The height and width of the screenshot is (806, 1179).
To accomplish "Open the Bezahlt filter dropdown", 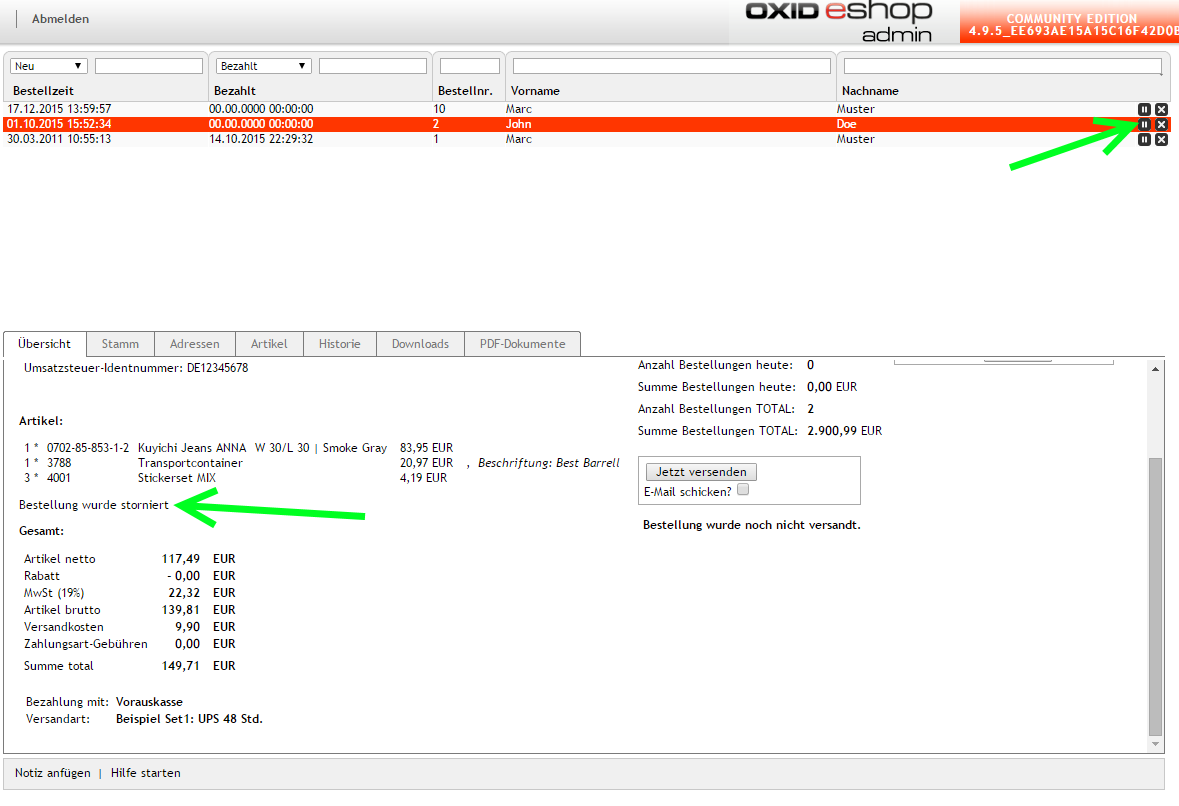I will pyautogui.click(x=264, y=66).
